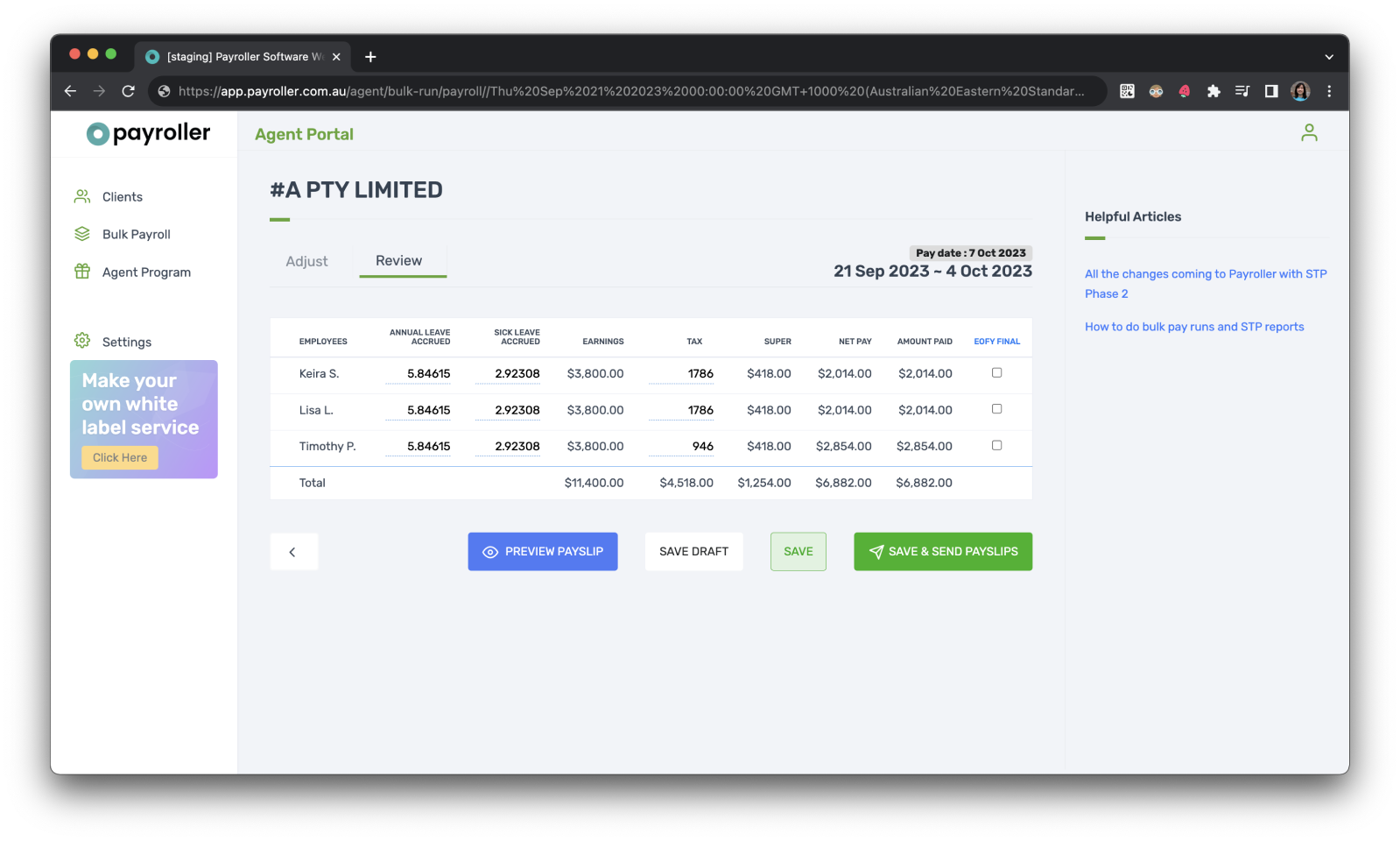Click total tax $4,518.00
This screenshot has width=1400, height=841.
[686, 483]
